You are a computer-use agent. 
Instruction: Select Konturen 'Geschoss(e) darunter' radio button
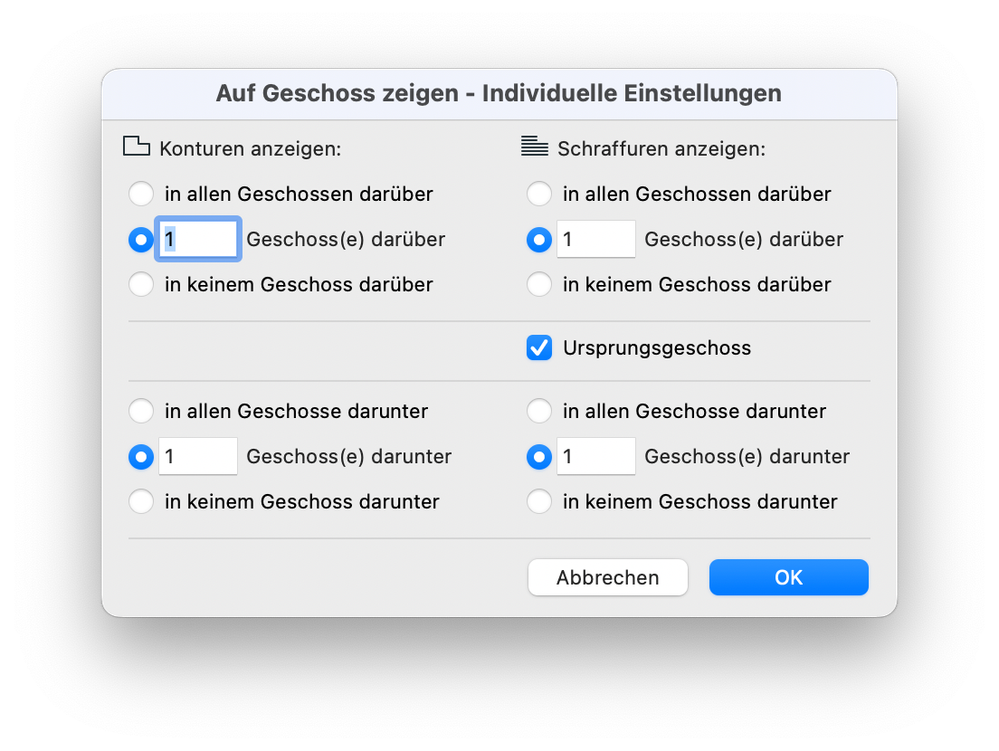pos(141,457)
